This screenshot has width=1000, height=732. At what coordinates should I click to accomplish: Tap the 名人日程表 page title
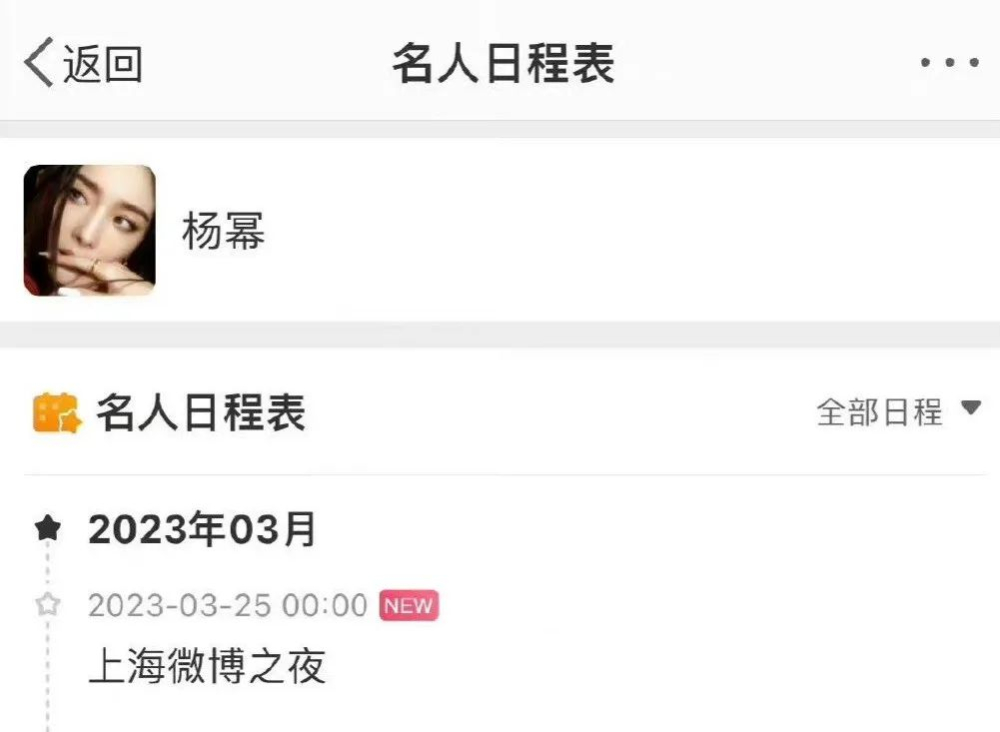503,63
